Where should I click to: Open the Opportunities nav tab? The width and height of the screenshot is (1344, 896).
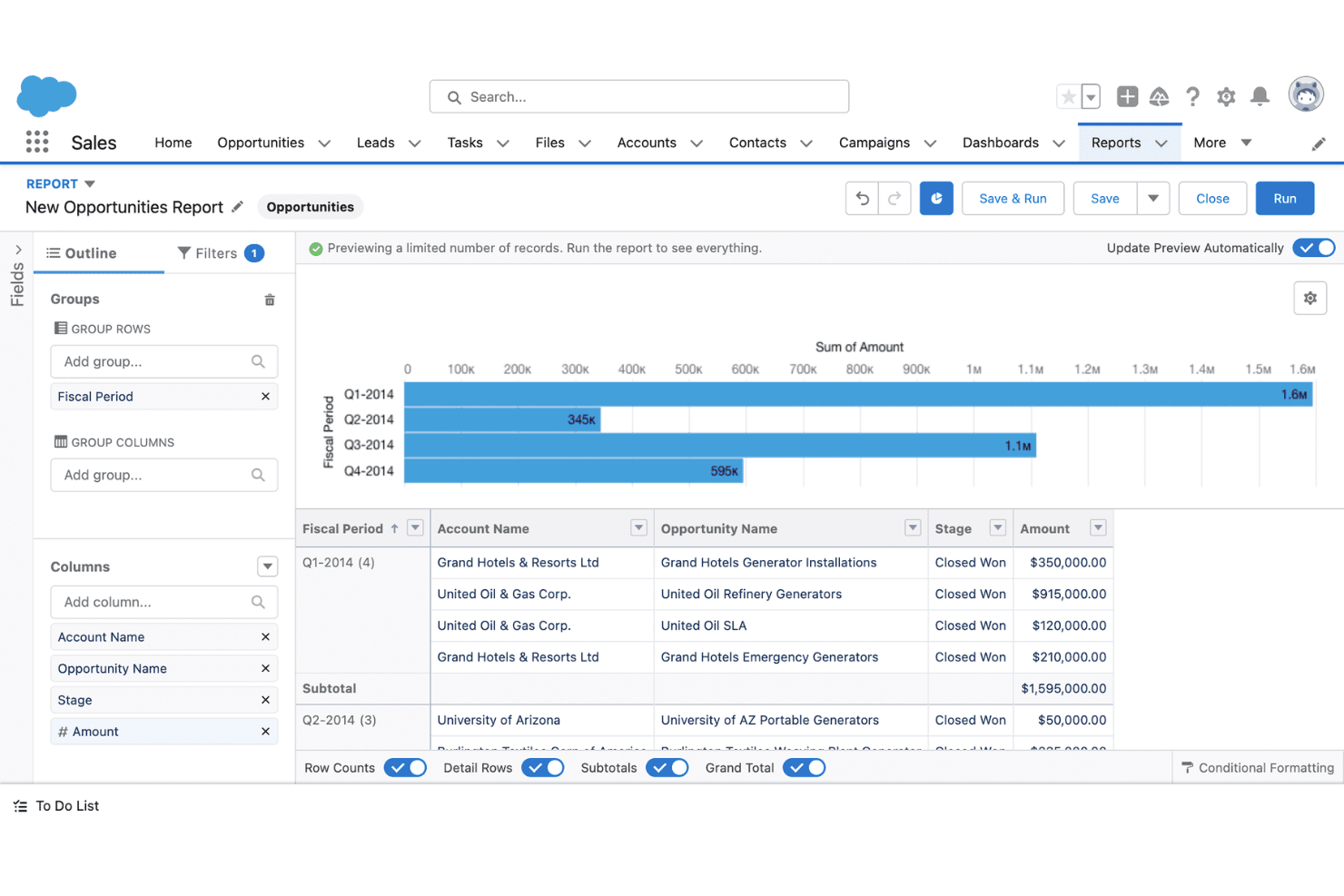click(261, 143)
